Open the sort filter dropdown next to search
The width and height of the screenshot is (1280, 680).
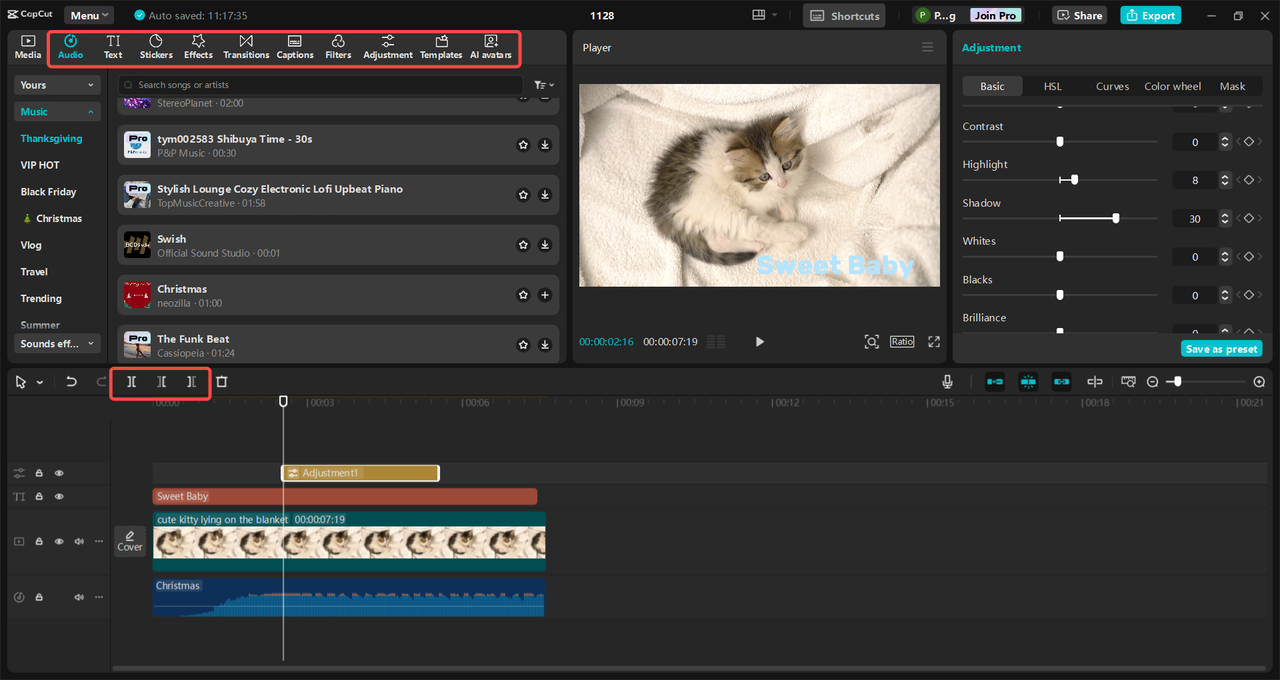pyautogui.click(x=544, y=86)
